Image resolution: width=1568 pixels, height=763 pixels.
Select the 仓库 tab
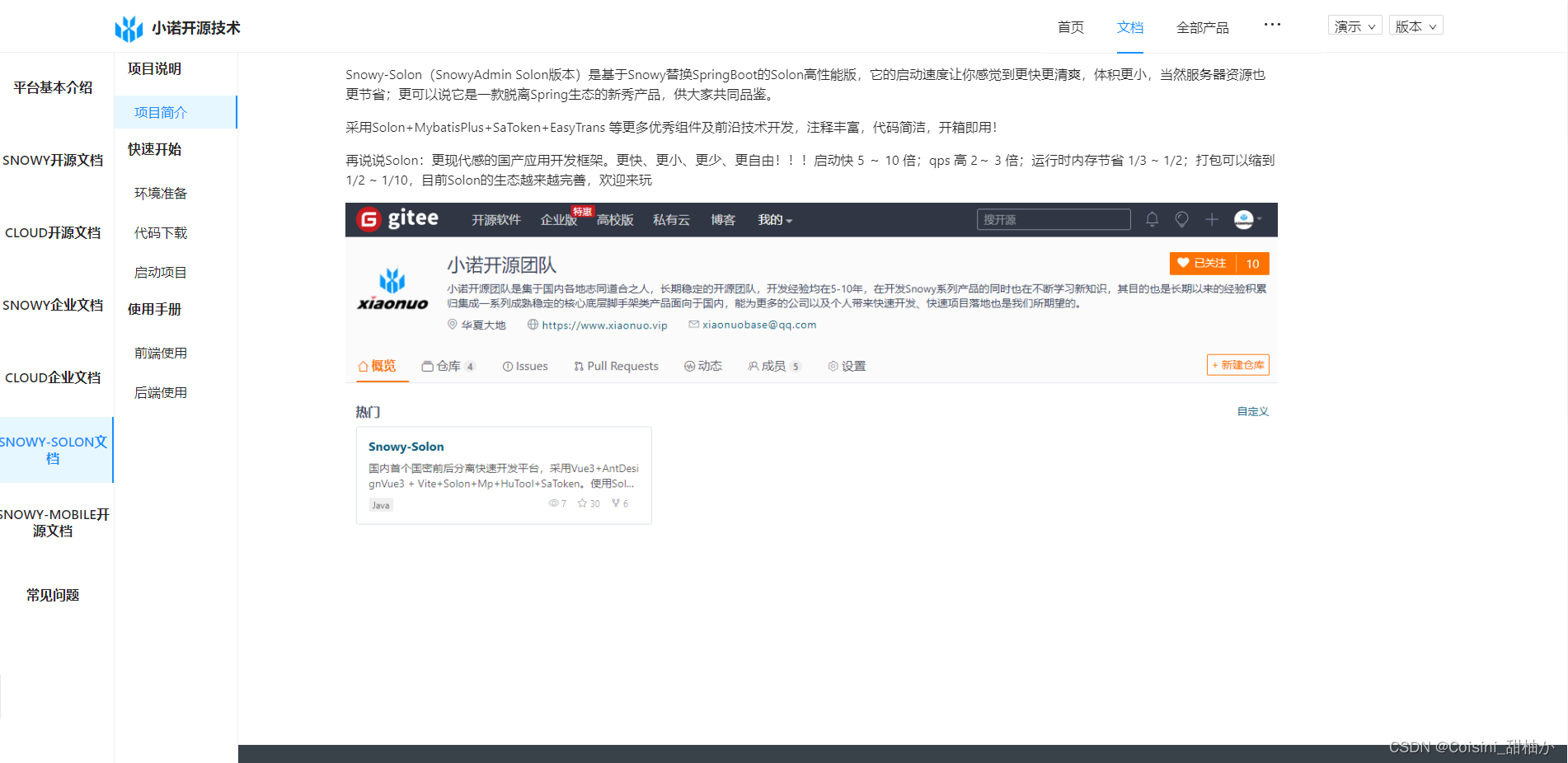coord(448,366)
